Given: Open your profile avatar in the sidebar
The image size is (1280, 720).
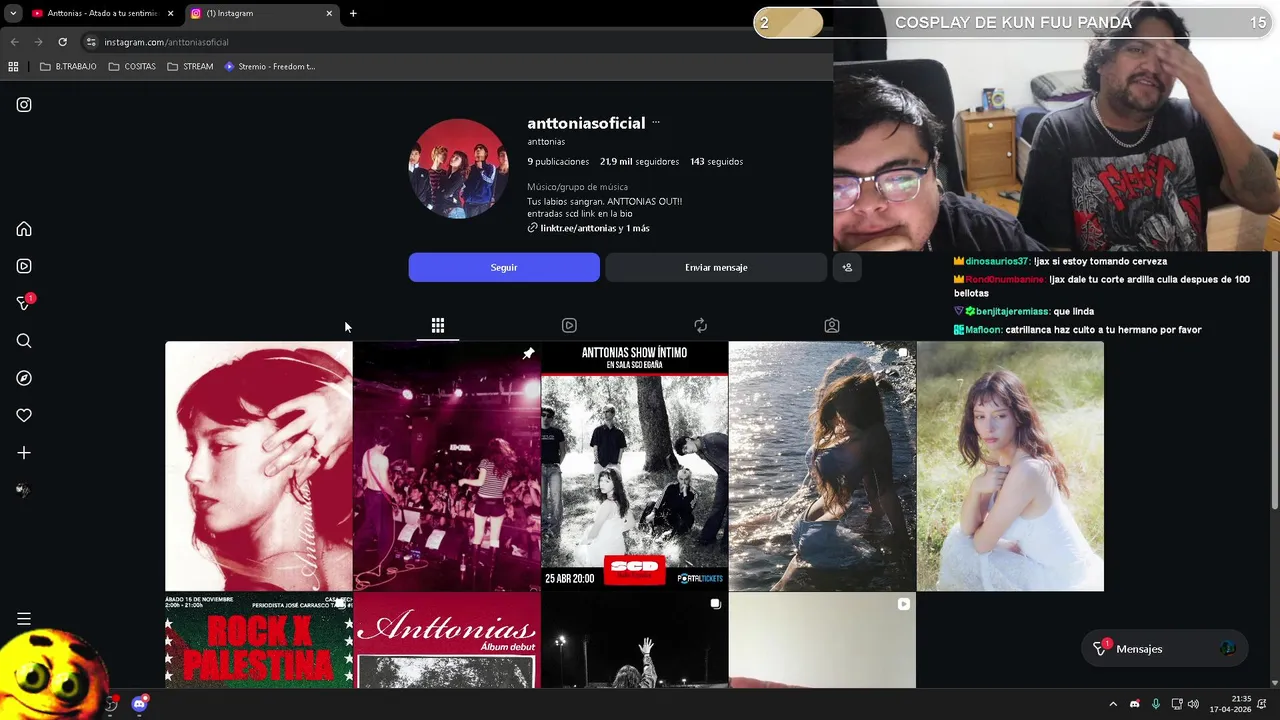Looking at the screenshot, I should click(x=24, y=490).
